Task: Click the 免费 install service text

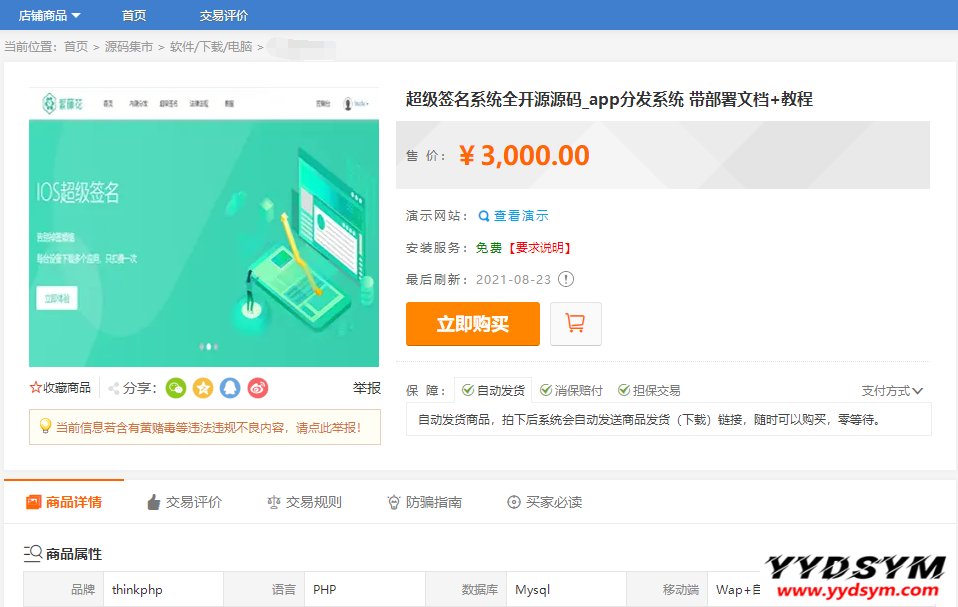Action: [489, 247]
